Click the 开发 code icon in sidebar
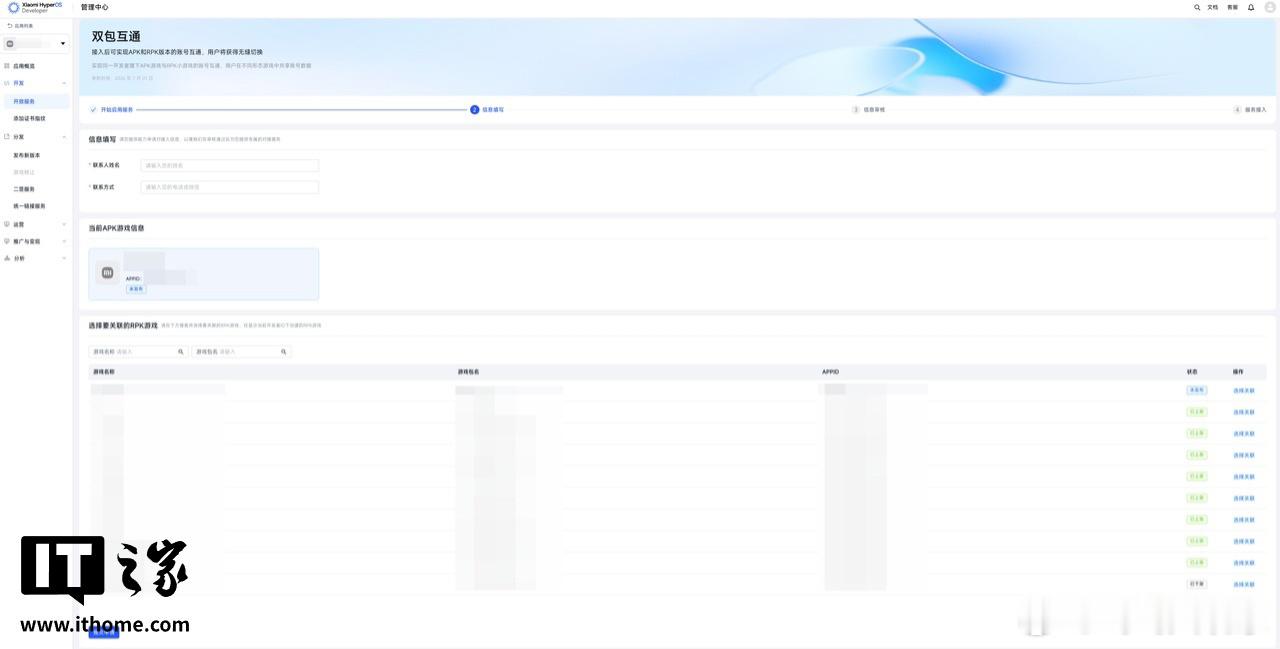This screenshot has height=649, width=1280. 7,84
